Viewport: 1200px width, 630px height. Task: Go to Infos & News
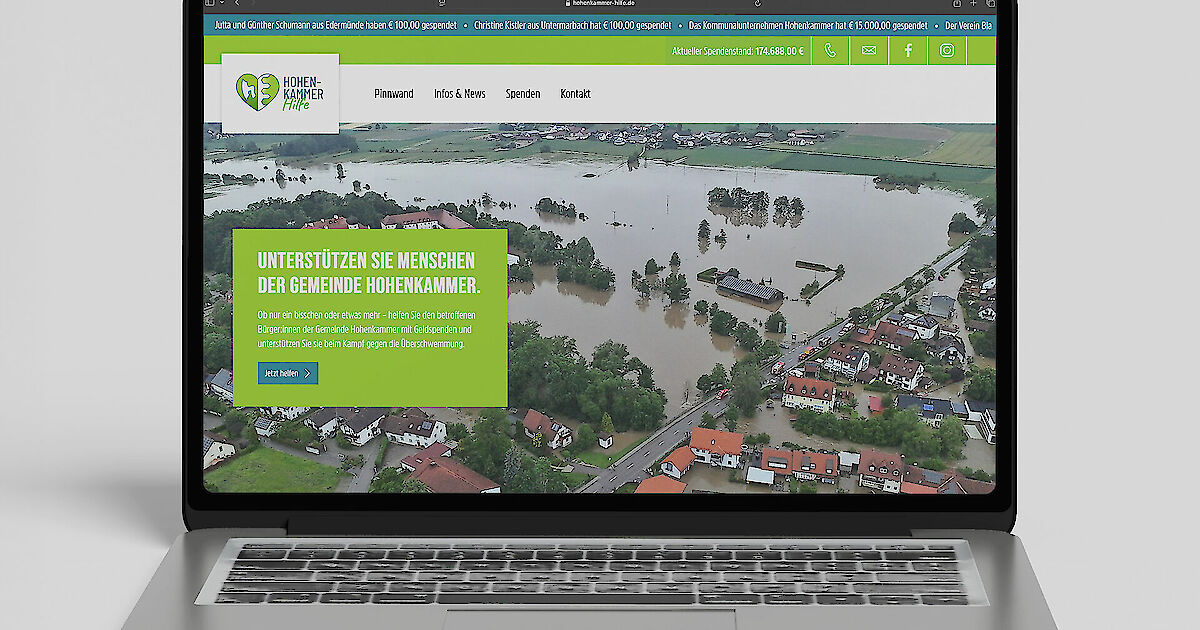coord(460,94)
